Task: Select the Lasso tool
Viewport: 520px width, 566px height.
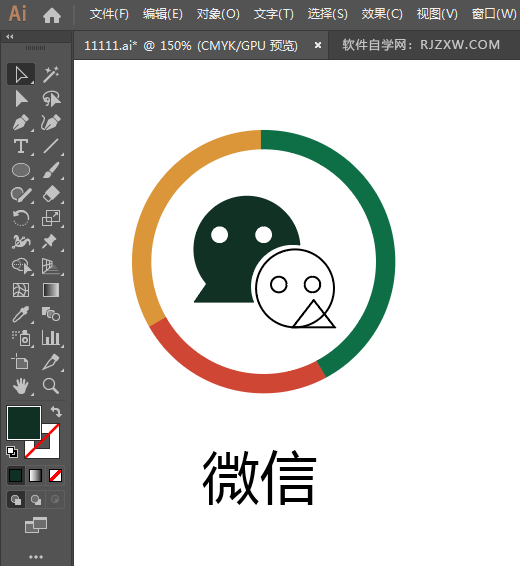Action: [x=51, y=99]
